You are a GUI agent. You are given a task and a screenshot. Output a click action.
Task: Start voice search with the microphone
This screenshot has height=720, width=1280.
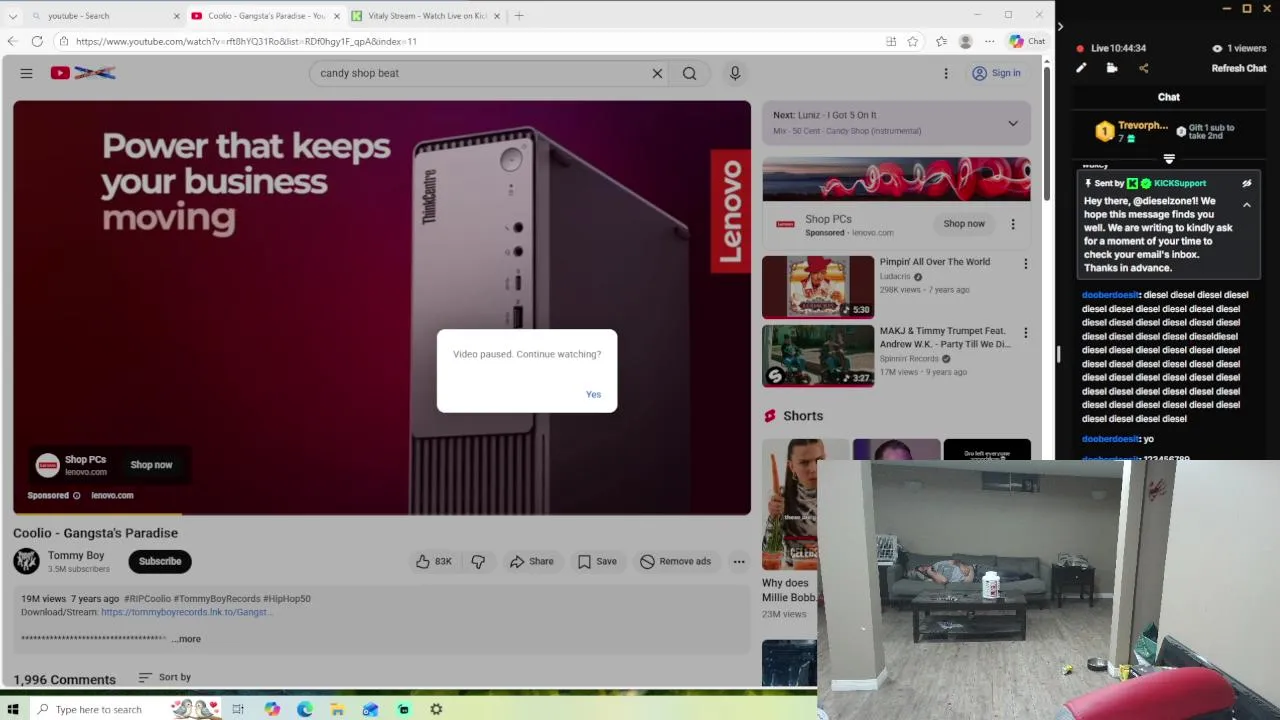point(735,73)
